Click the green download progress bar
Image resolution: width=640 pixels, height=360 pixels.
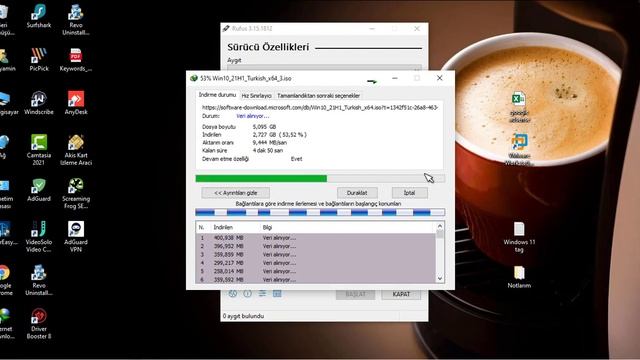(x=320, y=178)
